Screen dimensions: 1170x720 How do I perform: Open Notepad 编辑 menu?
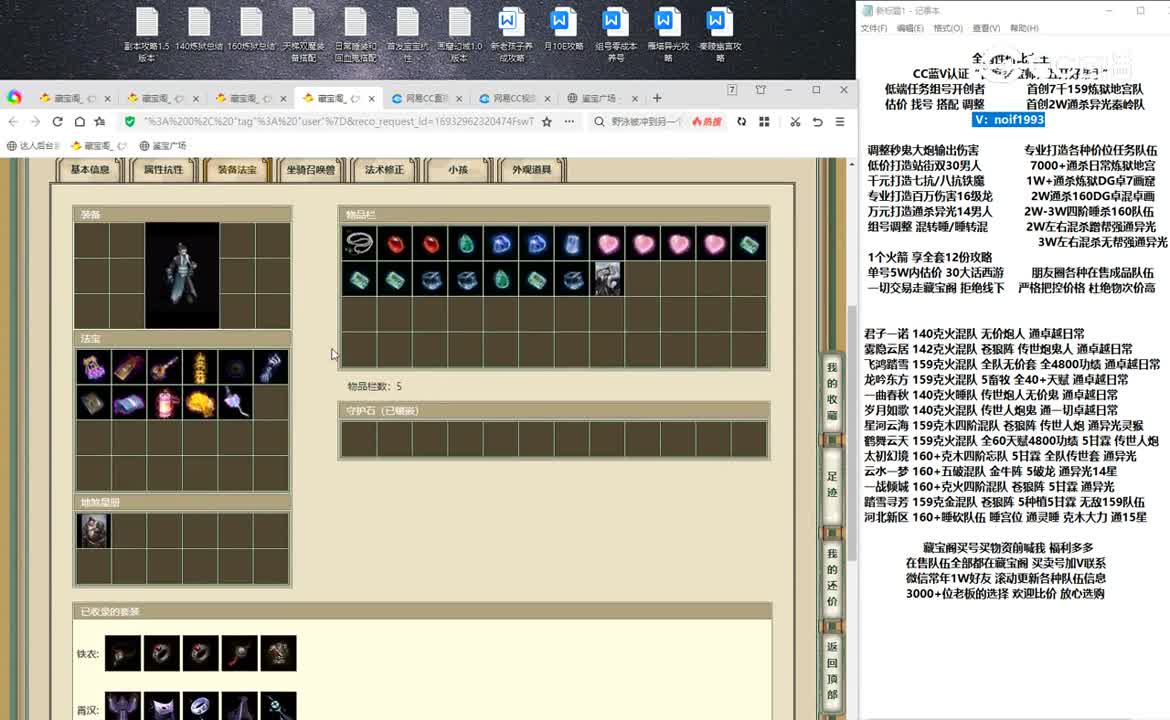tap(910, 28)
